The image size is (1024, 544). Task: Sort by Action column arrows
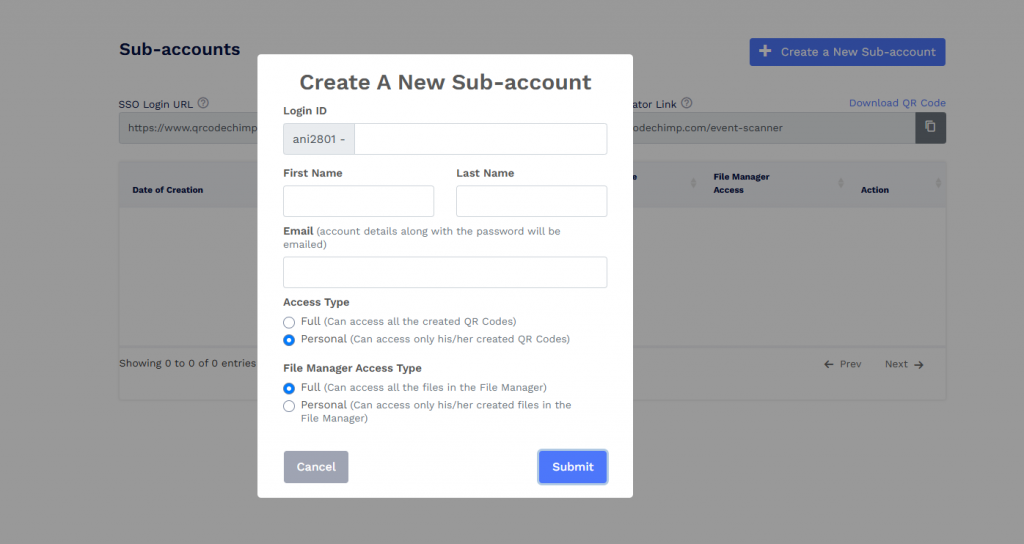click(938, 184)
